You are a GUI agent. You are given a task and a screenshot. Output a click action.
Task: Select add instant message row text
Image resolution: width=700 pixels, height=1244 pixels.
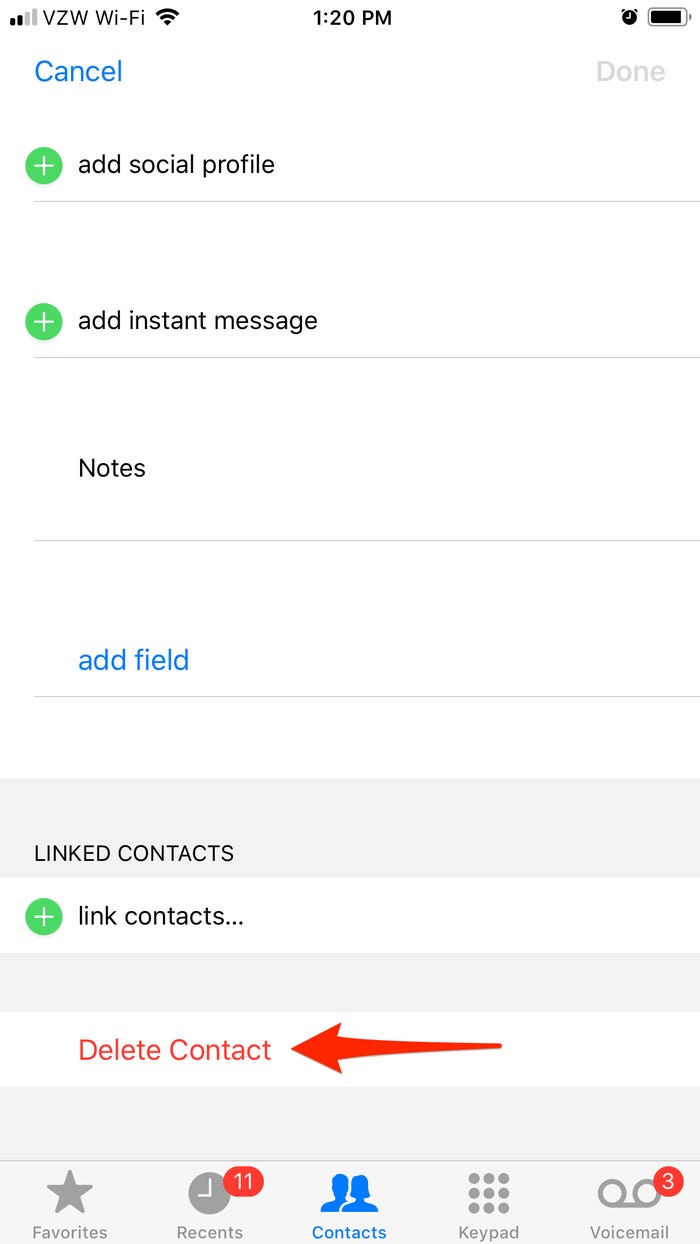pyautogui.click(x=198, y=321)
